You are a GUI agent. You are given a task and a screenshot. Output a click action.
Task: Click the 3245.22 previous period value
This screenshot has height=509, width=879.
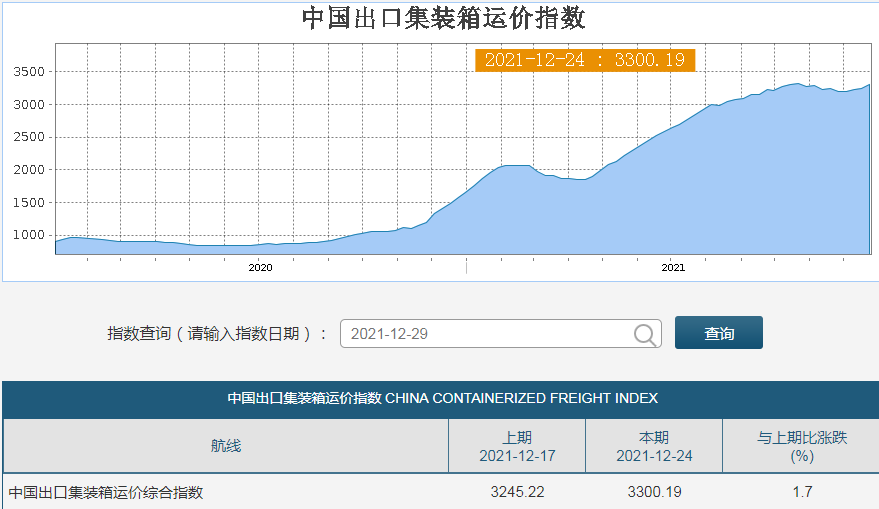point(517,492)
